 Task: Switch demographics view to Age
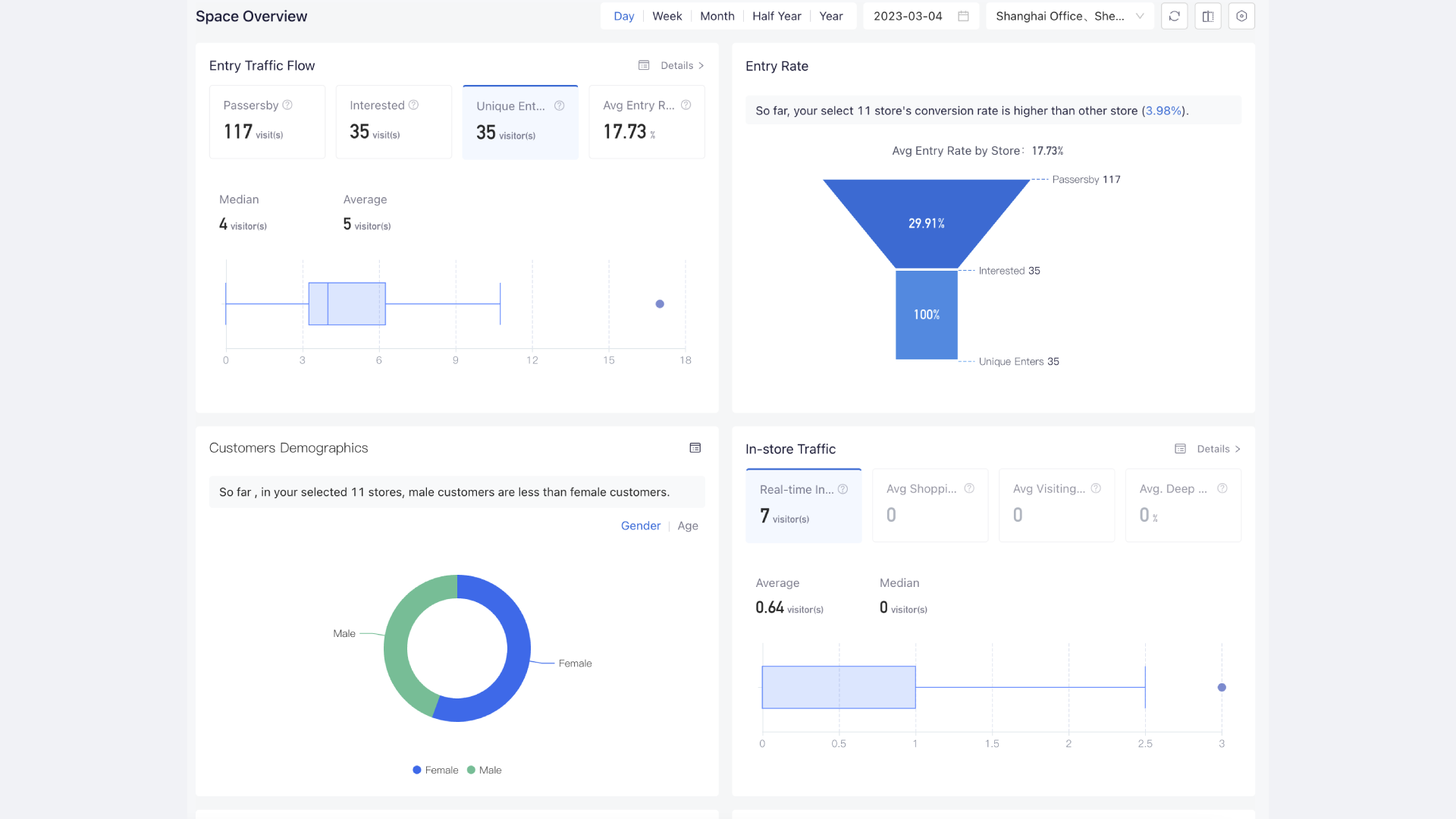(x=688, y=526)
